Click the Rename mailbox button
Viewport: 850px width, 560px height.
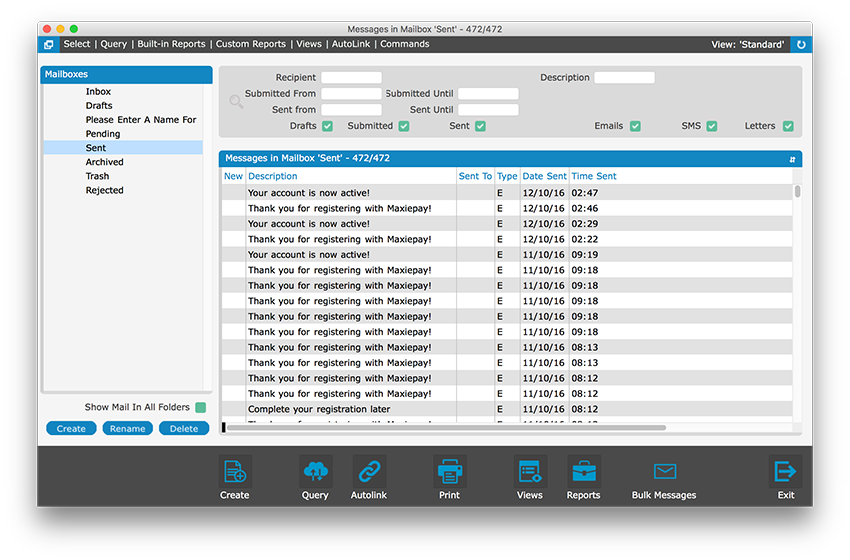[x=127, y=428]
